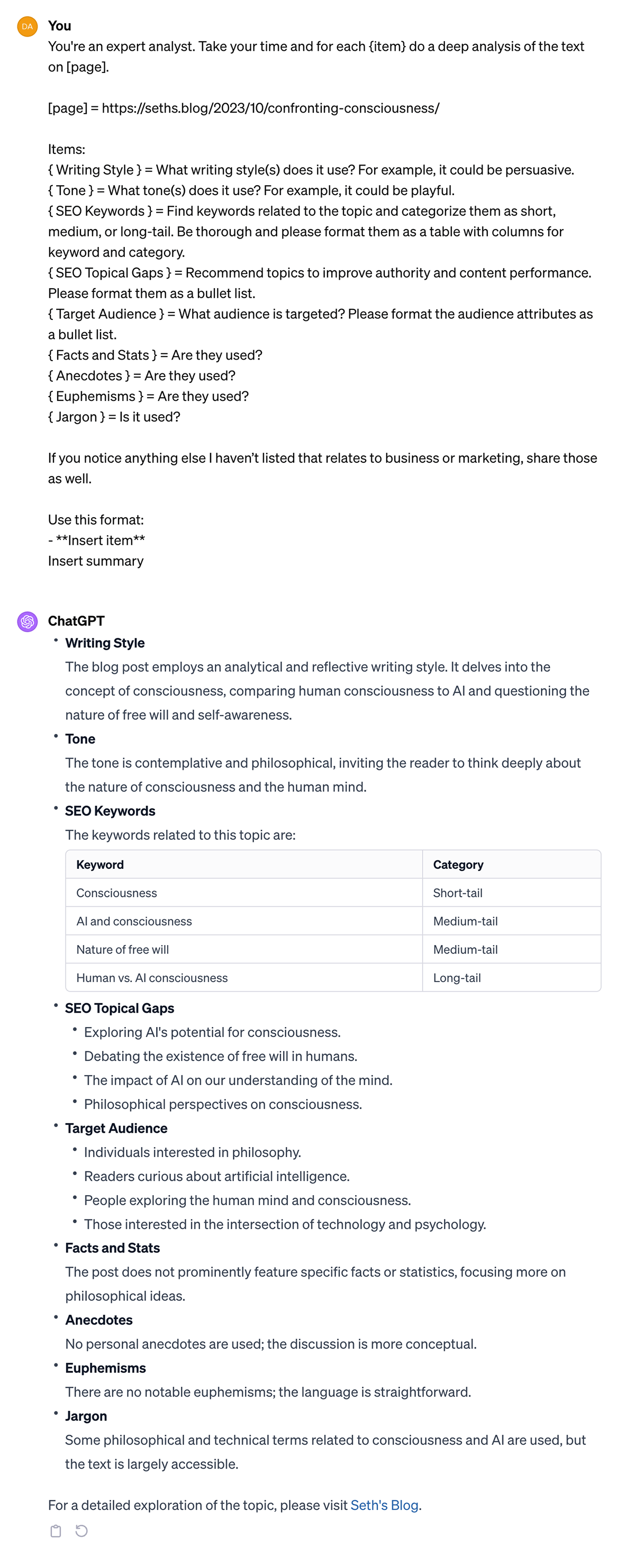This screenshot has width=635, height=1568.
Task: Copy the ChatGPT response with the clipboard icon
Action: coord(56,1531)
